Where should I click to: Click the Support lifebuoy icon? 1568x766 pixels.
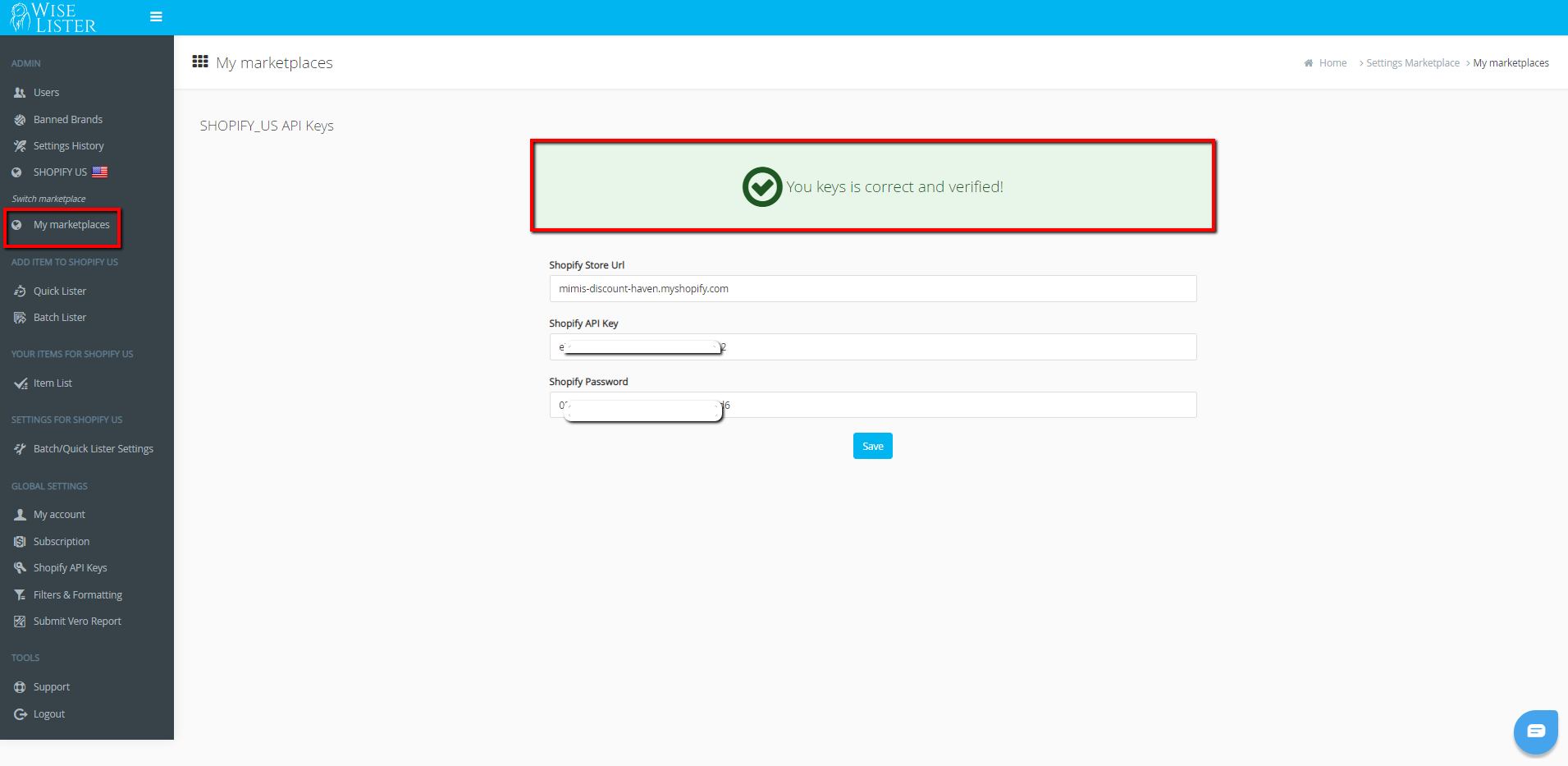point(20,687)
